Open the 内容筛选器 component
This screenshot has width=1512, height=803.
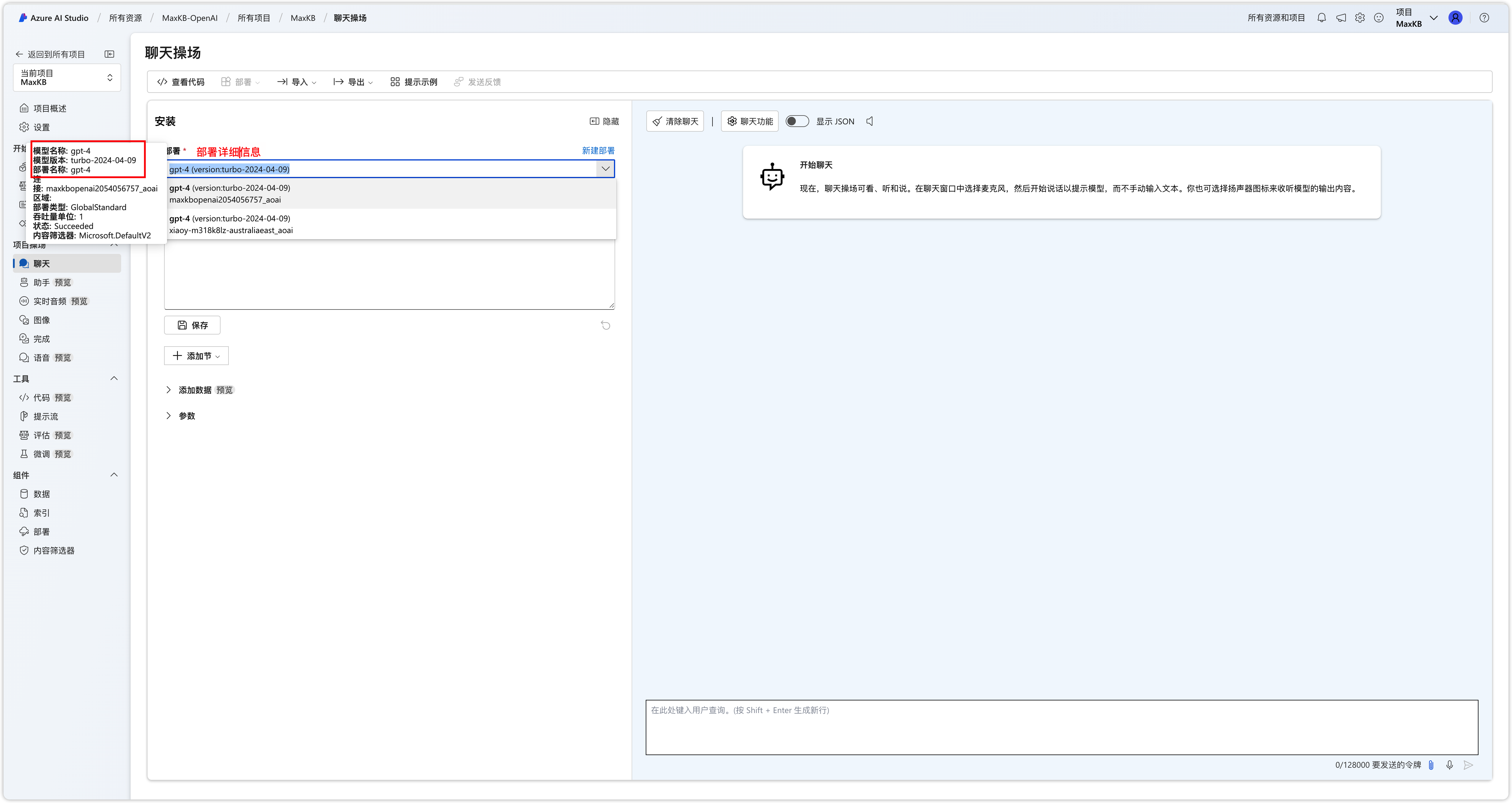click(54, 550)
